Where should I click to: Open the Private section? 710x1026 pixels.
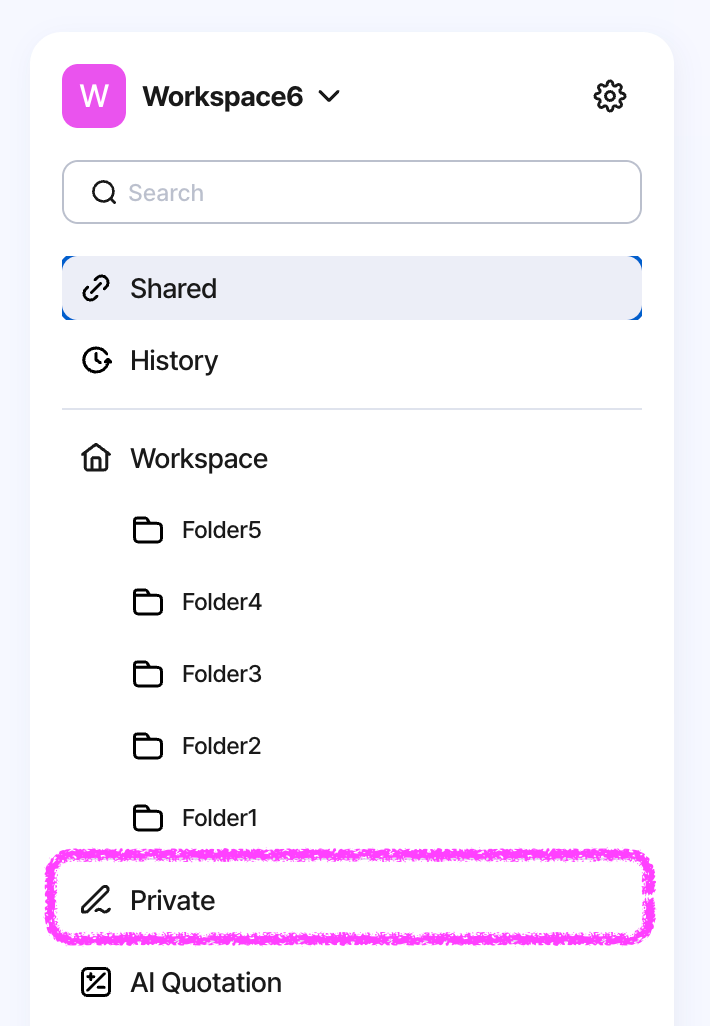(x=352, y=900)
